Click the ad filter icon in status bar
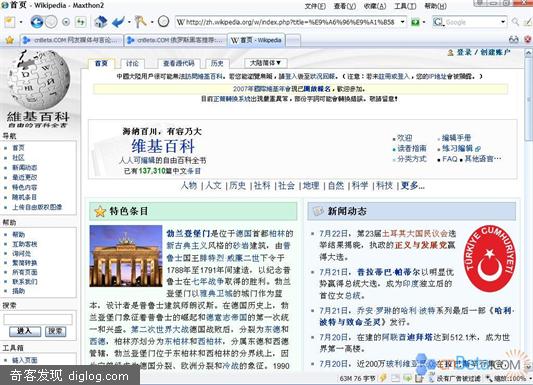Image resolution: width=533 pixels, height=385 pixels. 432,378
